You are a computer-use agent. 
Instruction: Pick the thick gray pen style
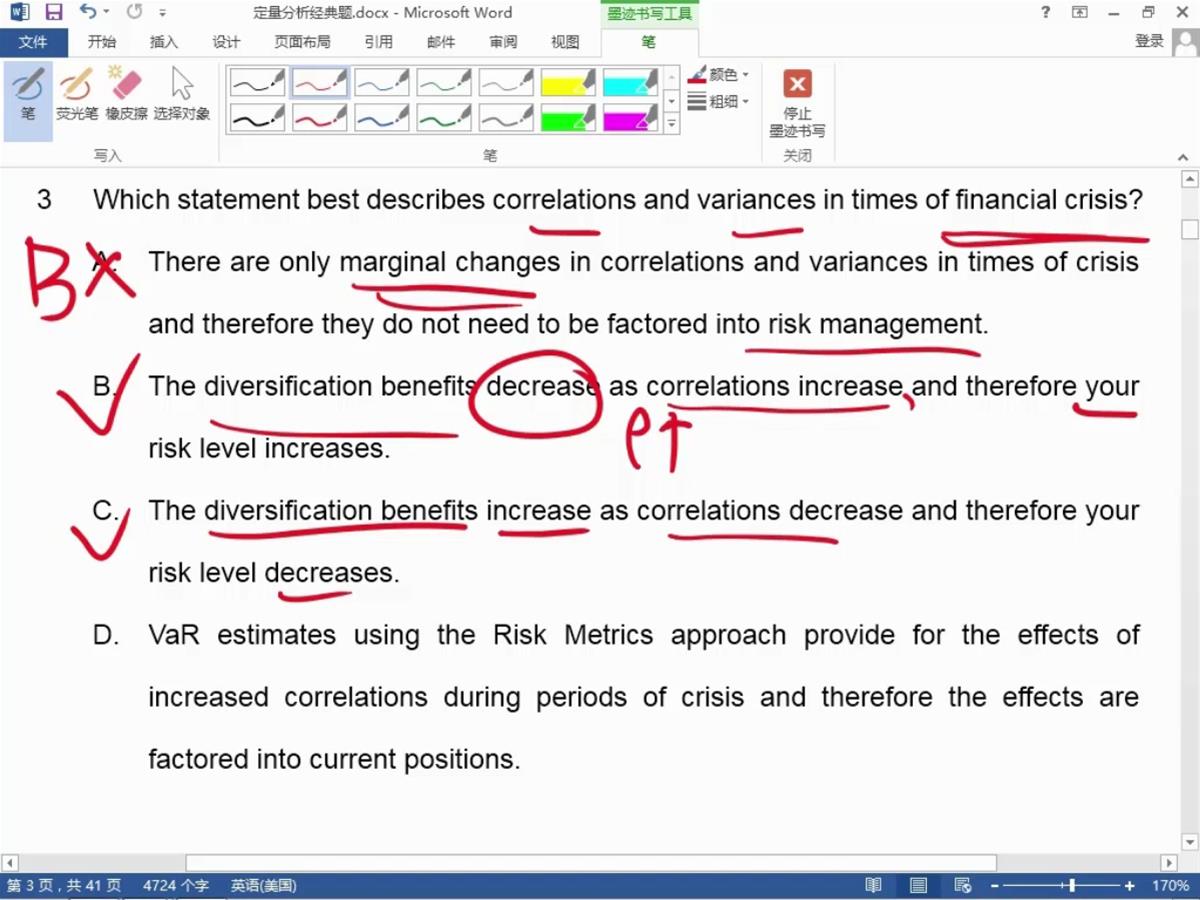pos(507,118)
